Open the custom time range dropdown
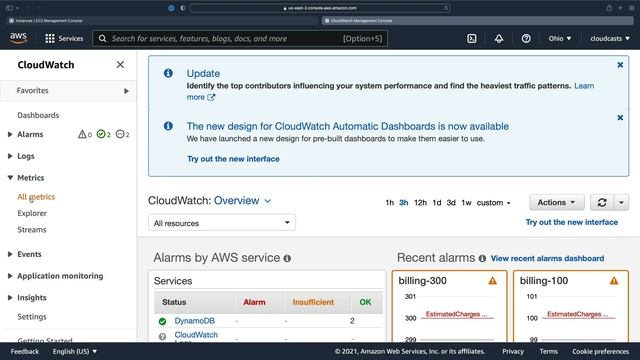This screenshot has height=360, width=640. pyautogui.click(x=493, y=202)
